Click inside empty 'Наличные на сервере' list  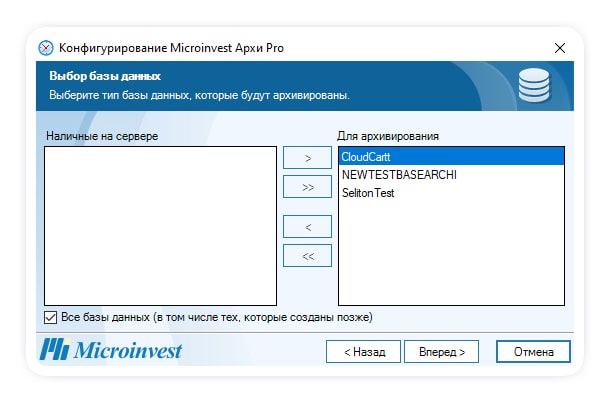[160, 225]
